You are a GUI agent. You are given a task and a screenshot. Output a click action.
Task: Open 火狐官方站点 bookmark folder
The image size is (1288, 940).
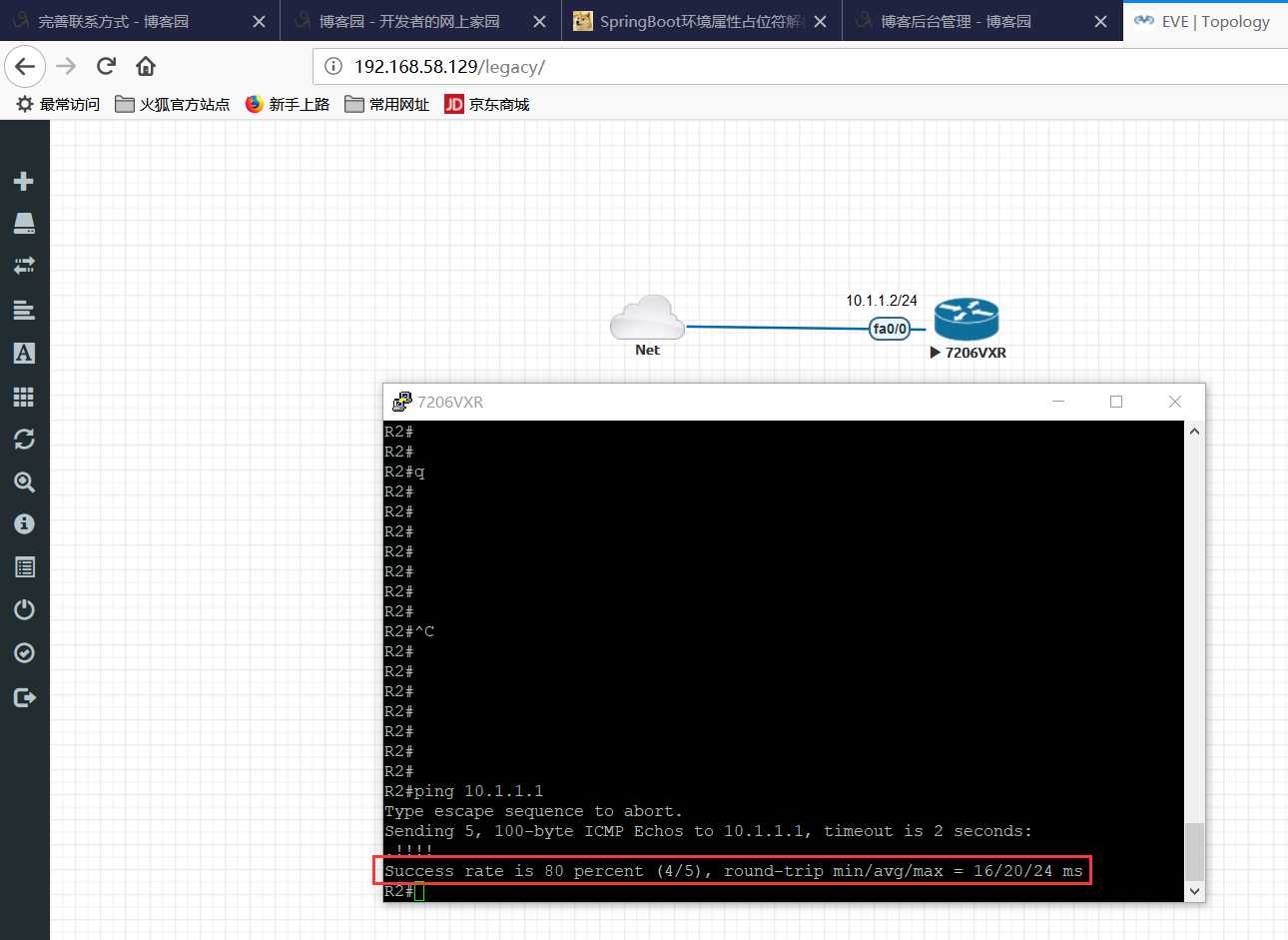point(172,104)
